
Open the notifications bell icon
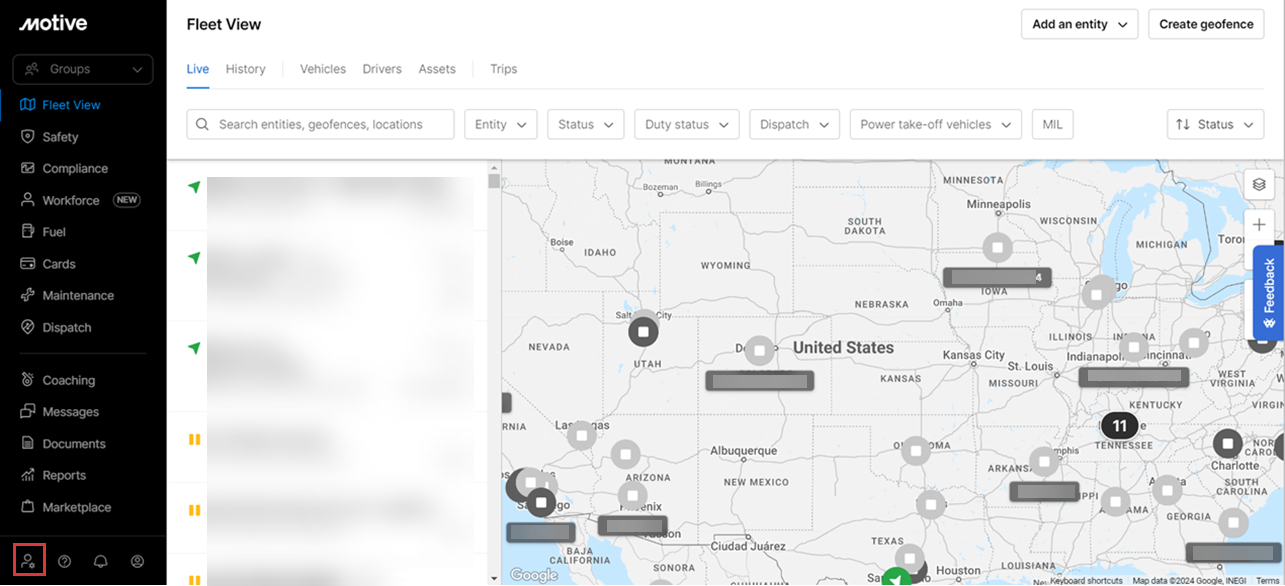(101, 561)
